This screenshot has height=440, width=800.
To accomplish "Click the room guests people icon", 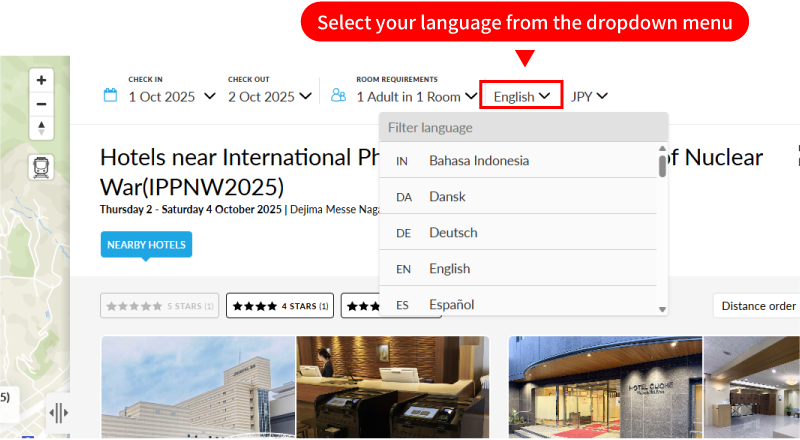I will (338, 95).
